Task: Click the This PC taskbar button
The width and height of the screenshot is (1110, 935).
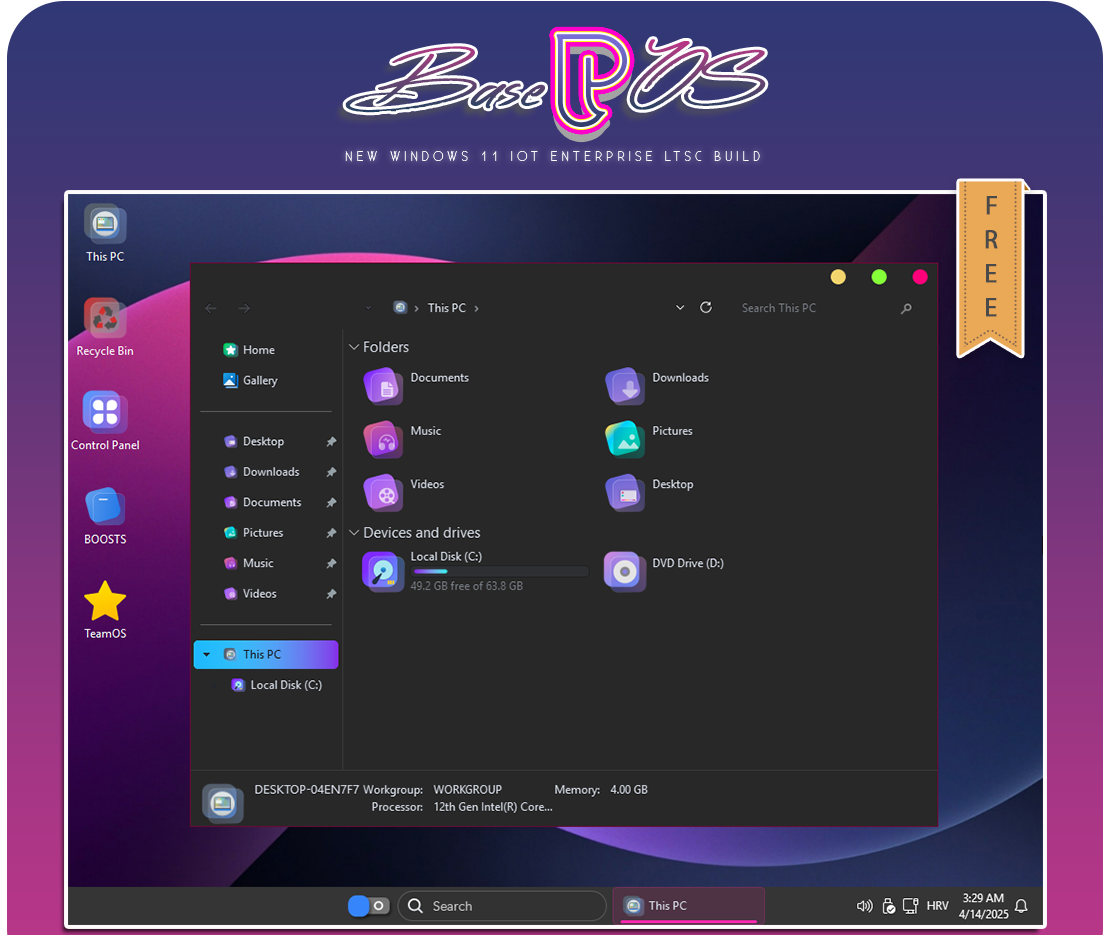Action: click(x=688, y=906)
